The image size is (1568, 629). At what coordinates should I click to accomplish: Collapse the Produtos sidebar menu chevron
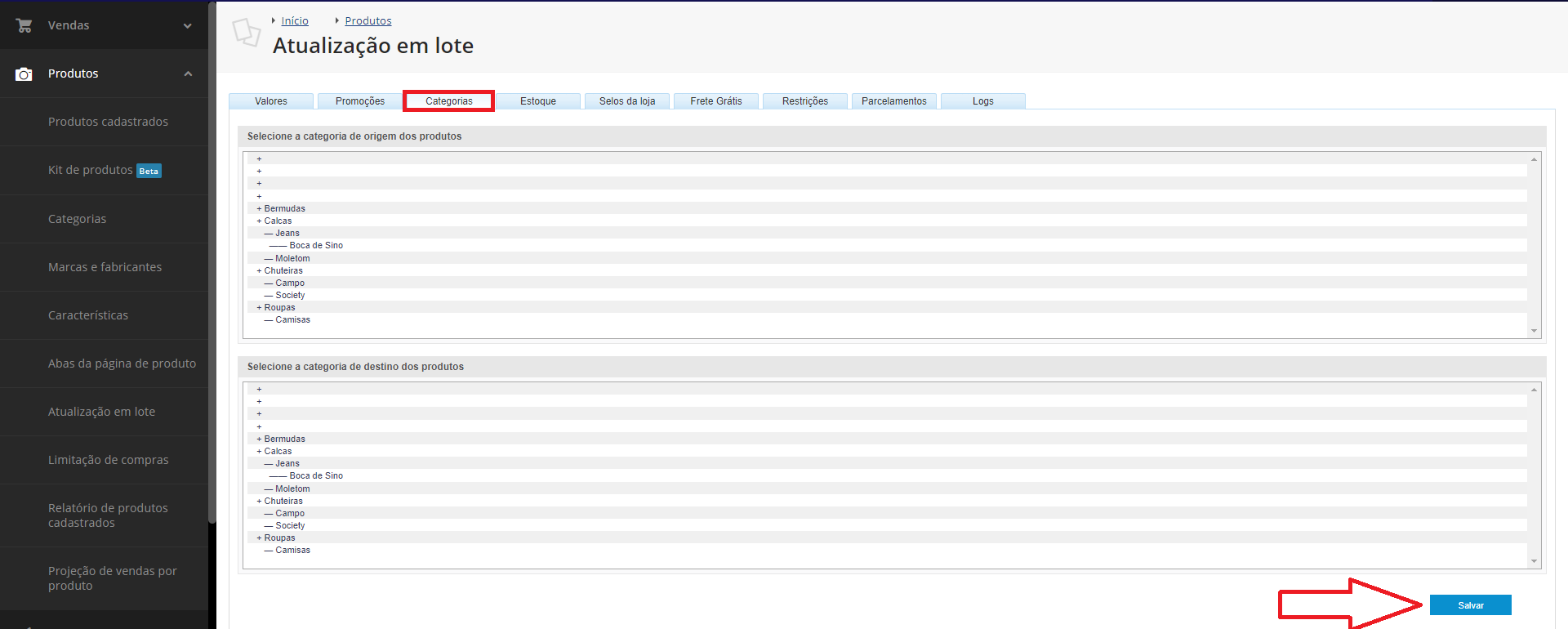[188, 74]
